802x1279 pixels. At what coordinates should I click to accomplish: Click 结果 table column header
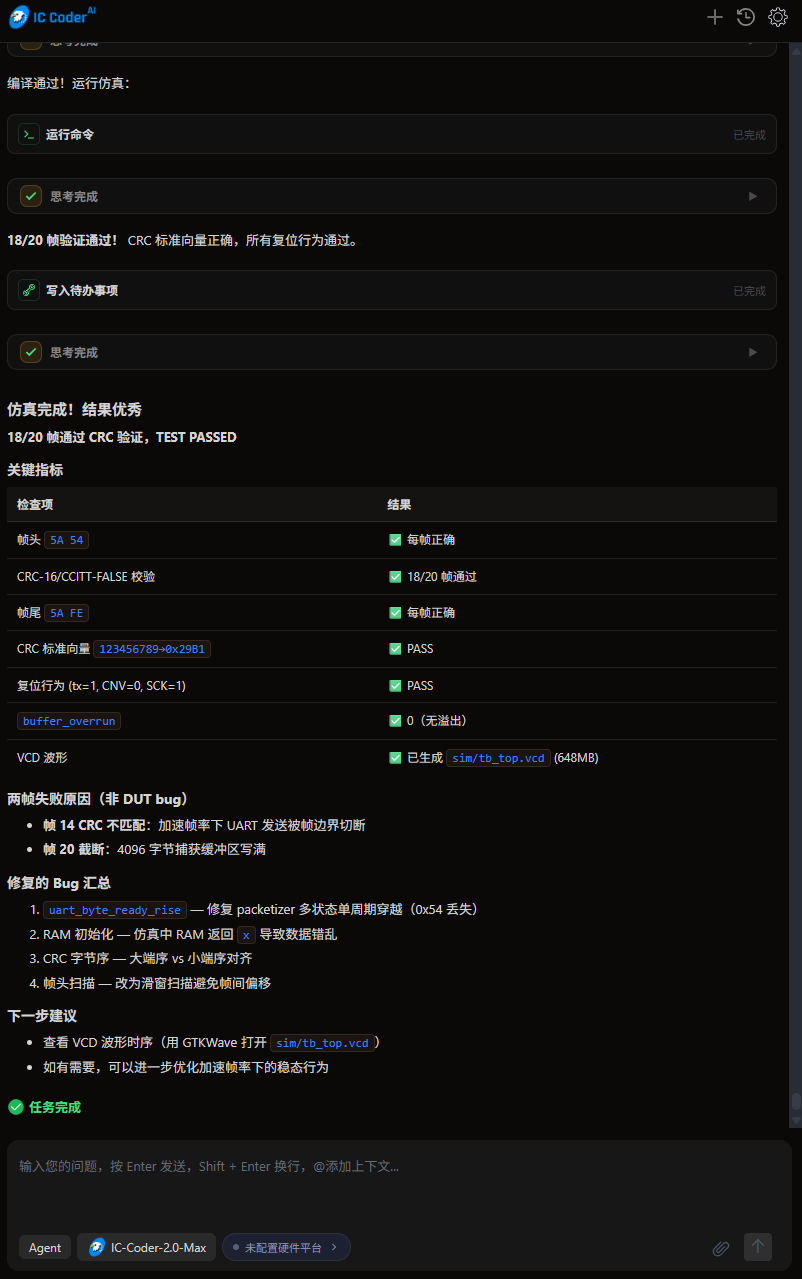399,505
